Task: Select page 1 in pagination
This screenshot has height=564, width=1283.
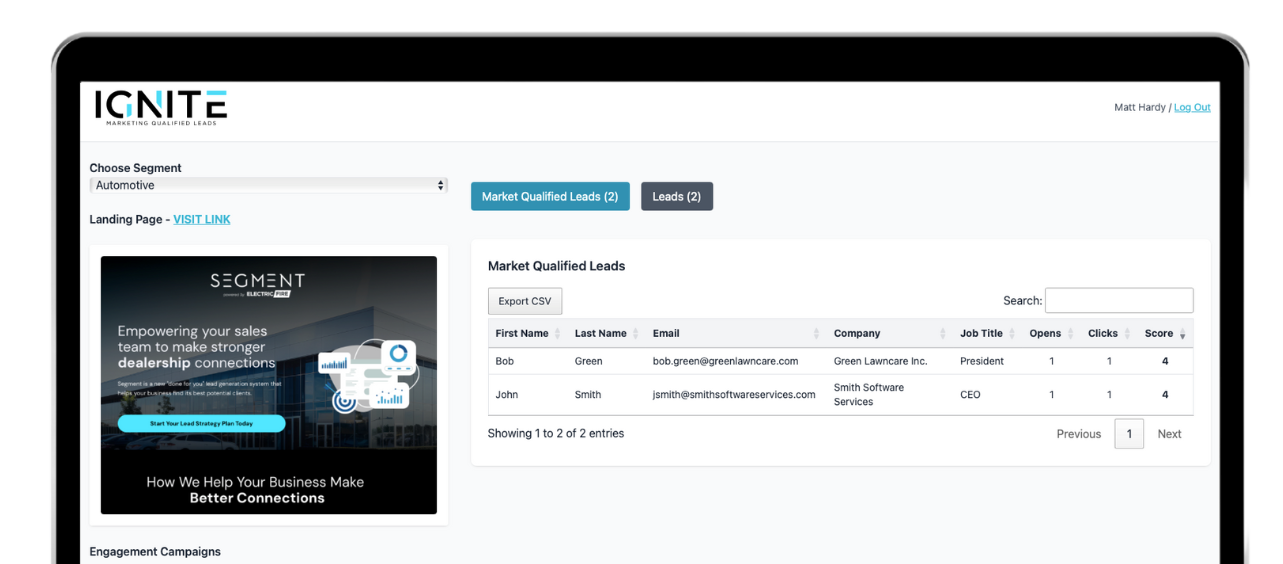Action: pos(1129,434)
